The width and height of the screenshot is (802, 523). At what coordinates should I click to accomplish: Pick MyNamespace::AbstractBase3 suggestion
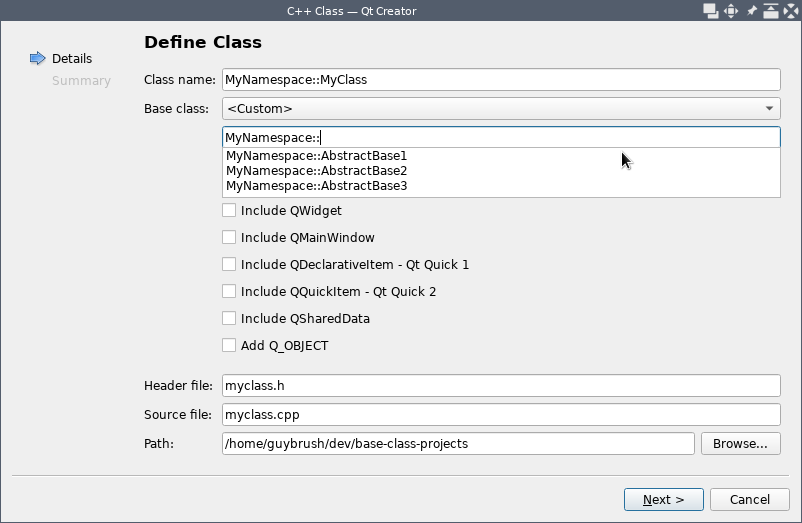coord(316,186)
